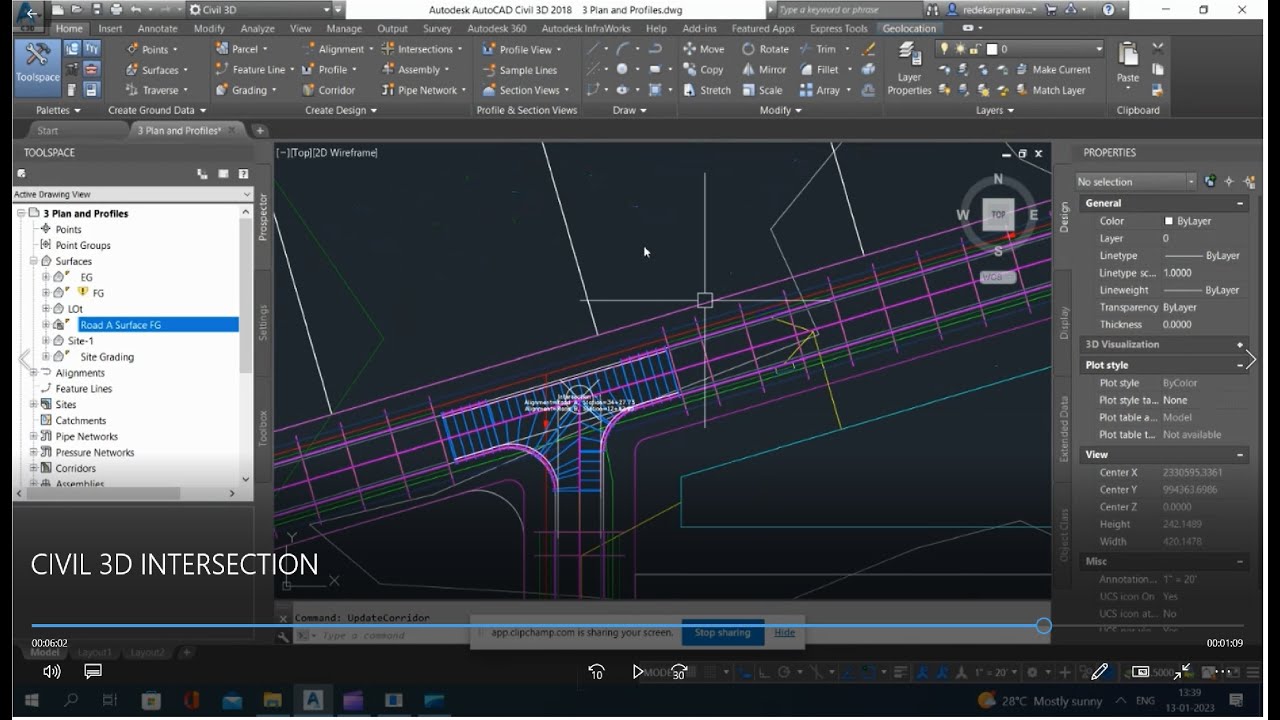
Task: Click the video progress slider handle
Action: pos(1043,626)
